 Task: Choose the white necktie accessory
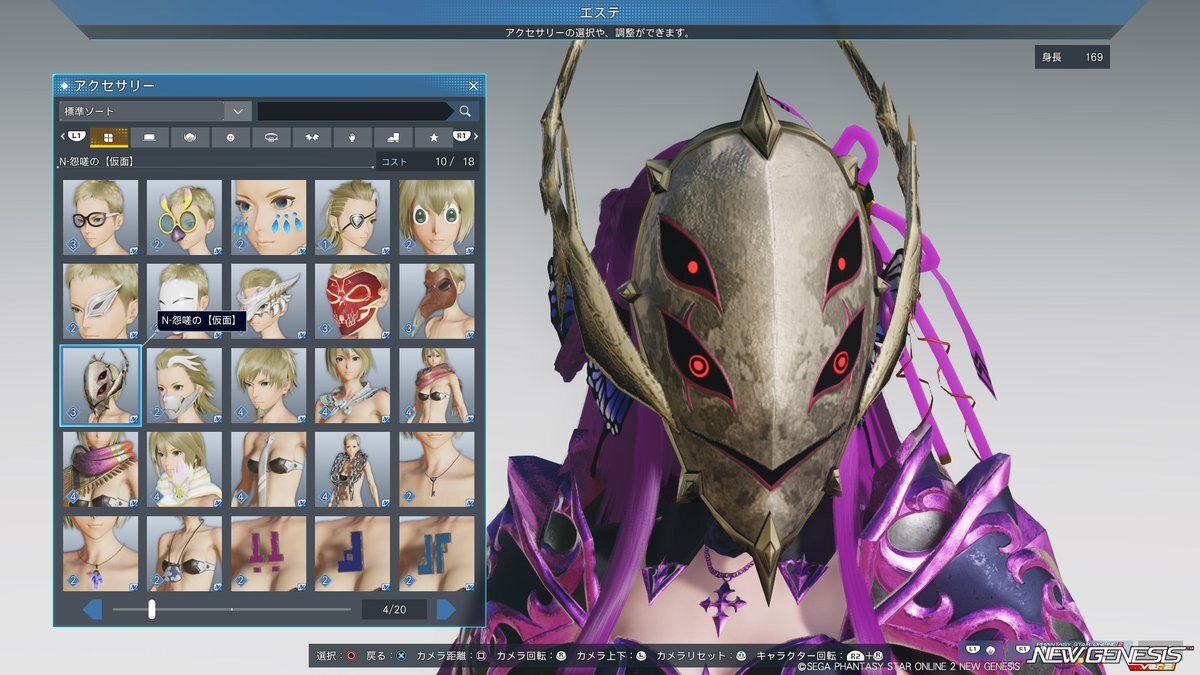click(x=268, y=469)
